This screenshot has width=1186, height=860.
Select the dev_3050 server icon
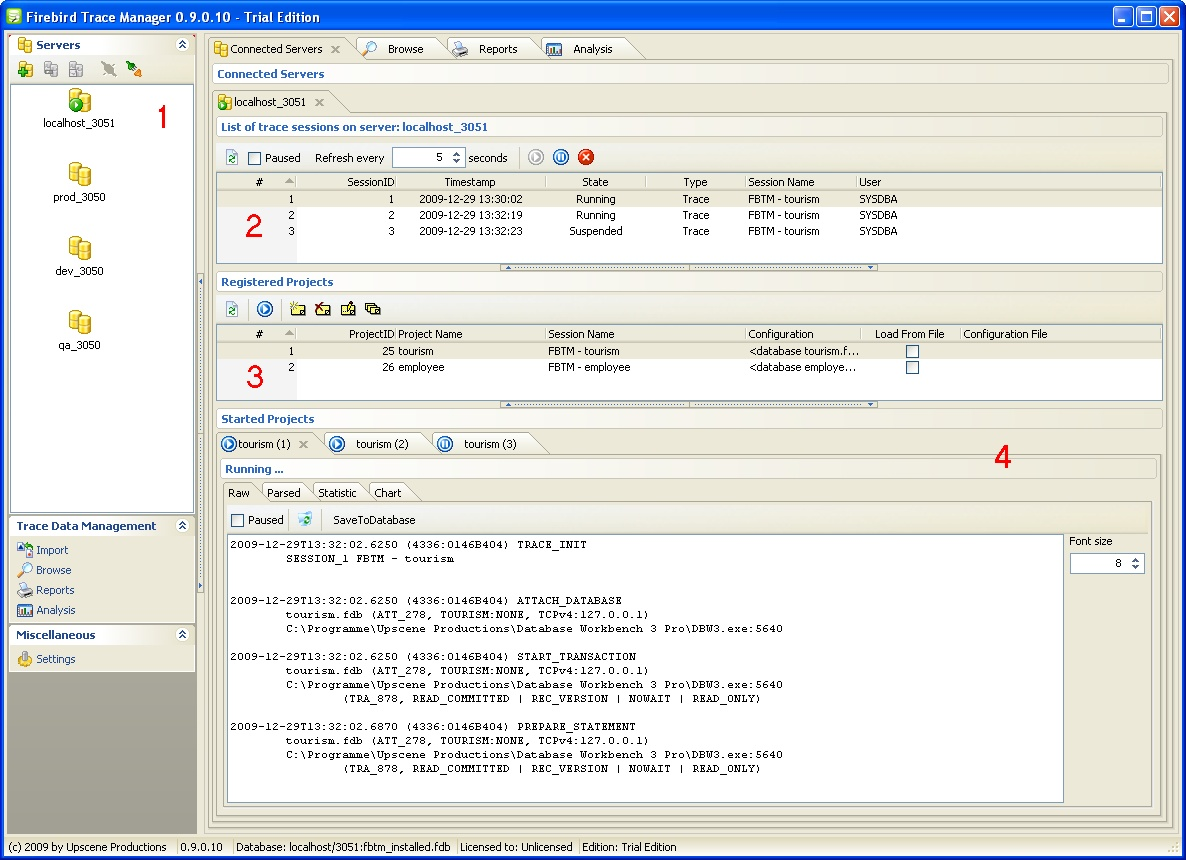point(79,248)
